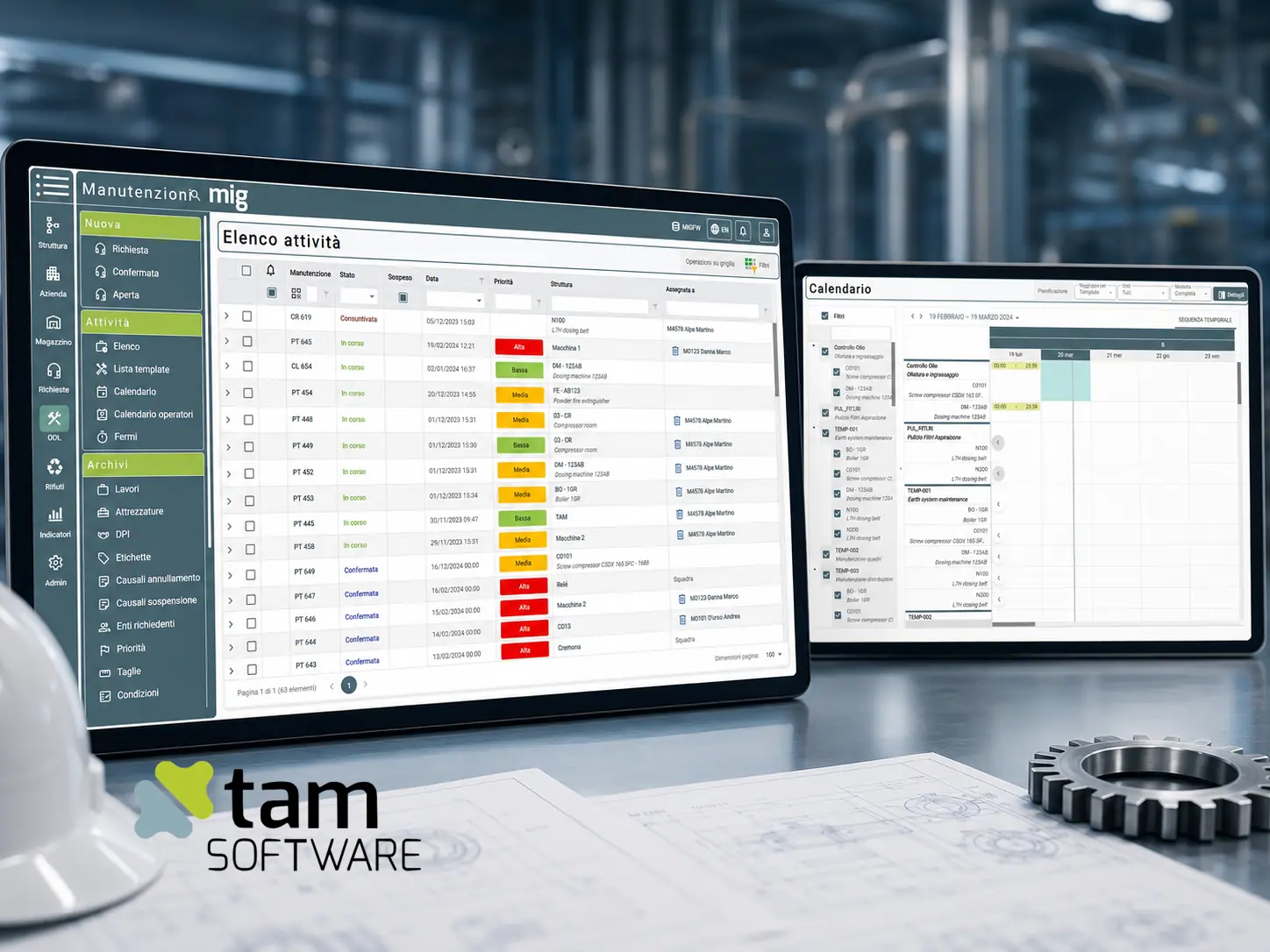Click the QR code icon under Manutenzione

(296, 294)
